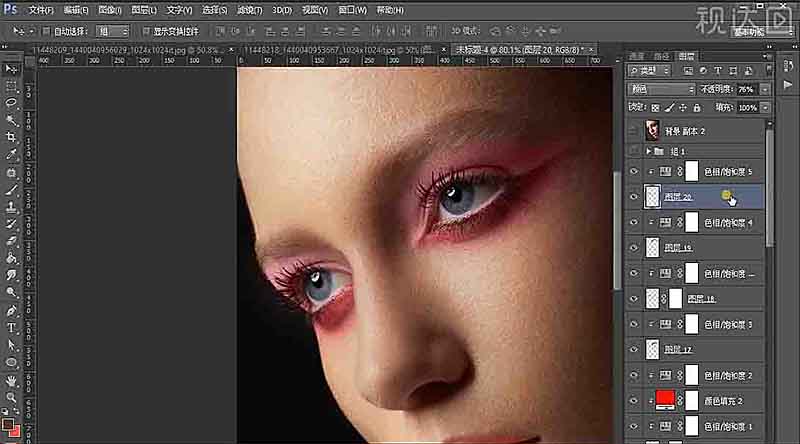This screenshot has width=800, height=444.
Task: Hide the 图层 20 layer
Action: coord(634,197)
